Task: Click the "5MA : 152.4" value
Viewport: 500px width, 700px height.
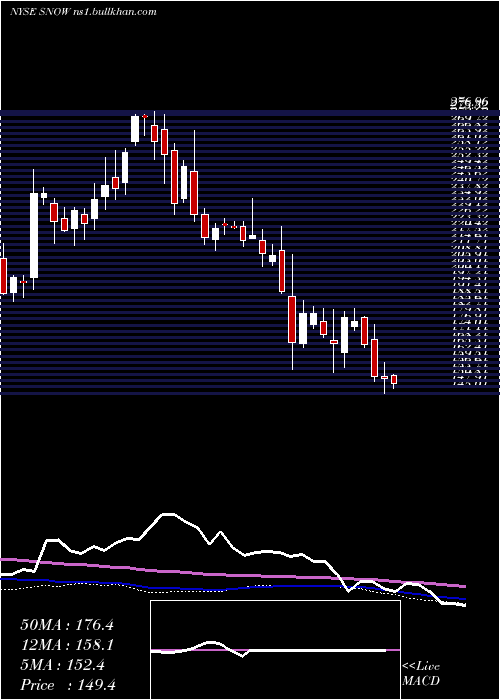Action: (x=62, y=665)
